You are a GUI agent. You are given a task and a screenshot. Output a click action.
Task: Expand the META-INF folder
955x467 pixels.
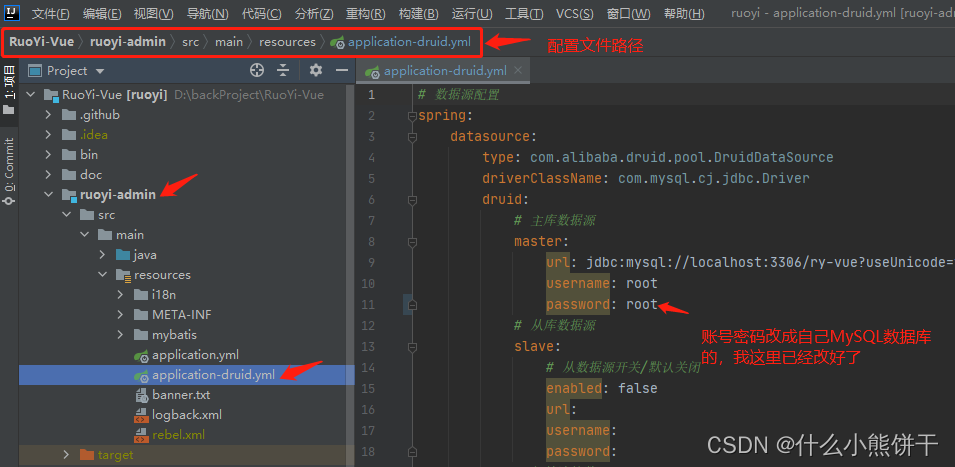(121, 315)
